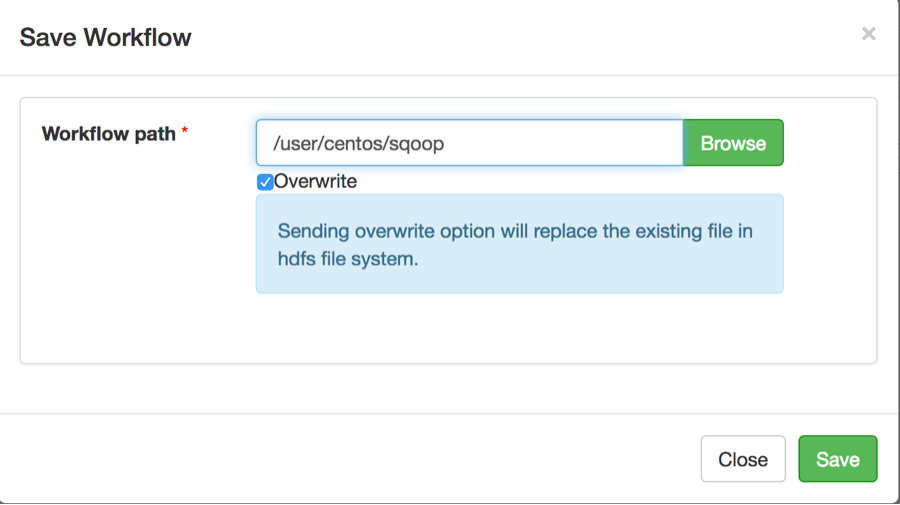The image size is (900, 505).
Task: Click the Workflow path input field
Action: [469, 143]
